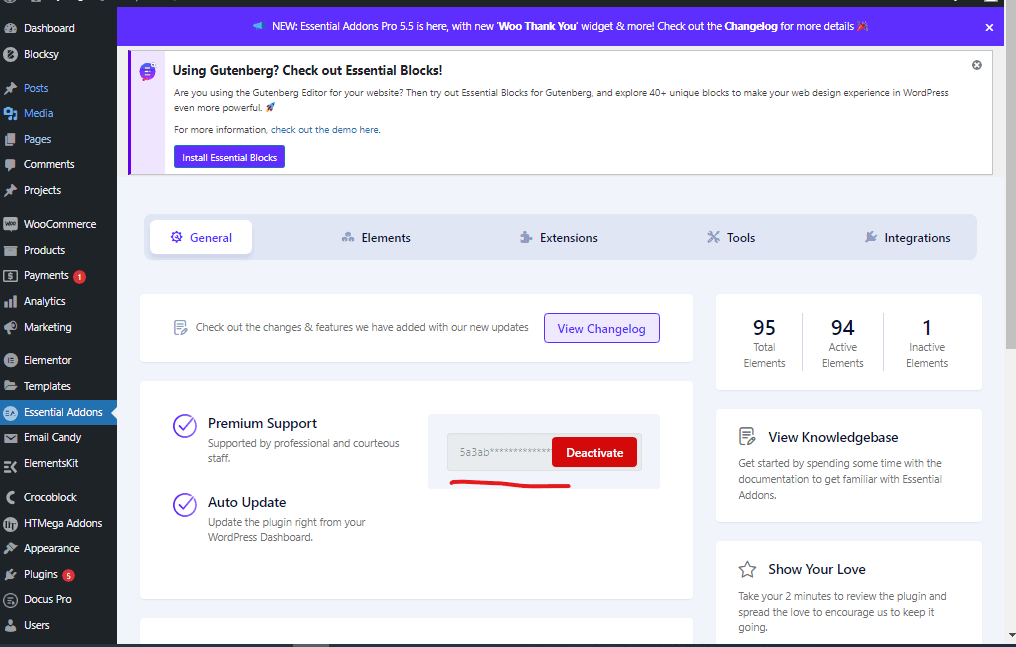The height and width of the screenshot is (647, 1016).
Task: Click the changelog note icon
Action: pos(181,328)
